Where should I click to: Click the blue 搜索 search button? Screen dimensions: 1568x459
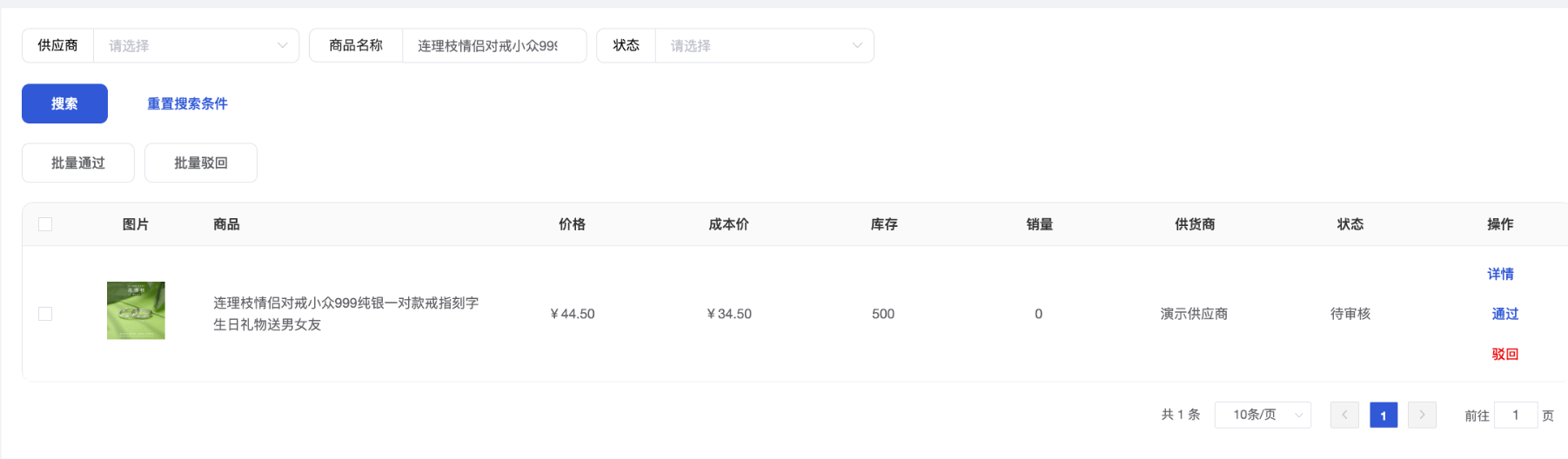[64, 103]
